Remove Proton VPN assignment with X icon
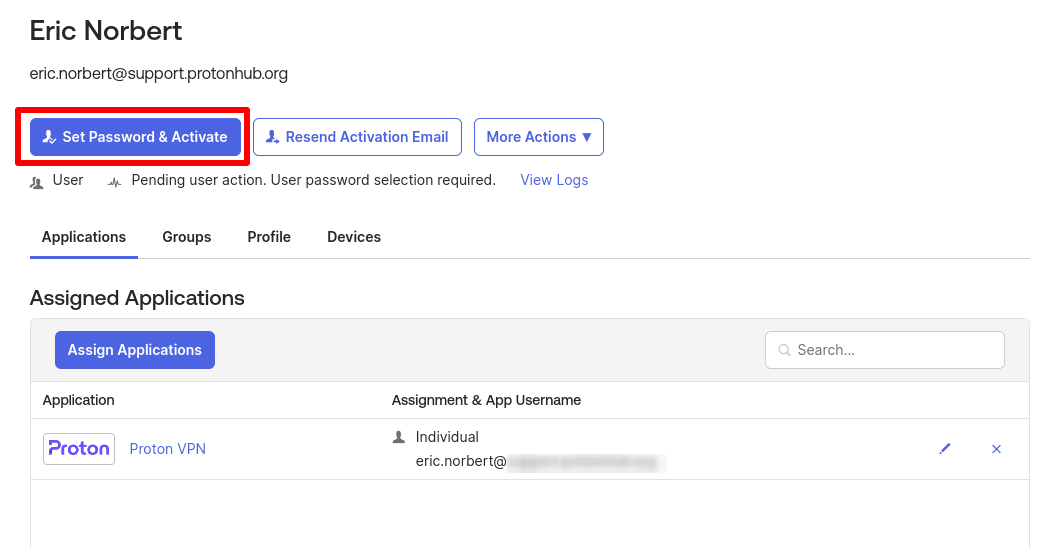 coord(996,448)
